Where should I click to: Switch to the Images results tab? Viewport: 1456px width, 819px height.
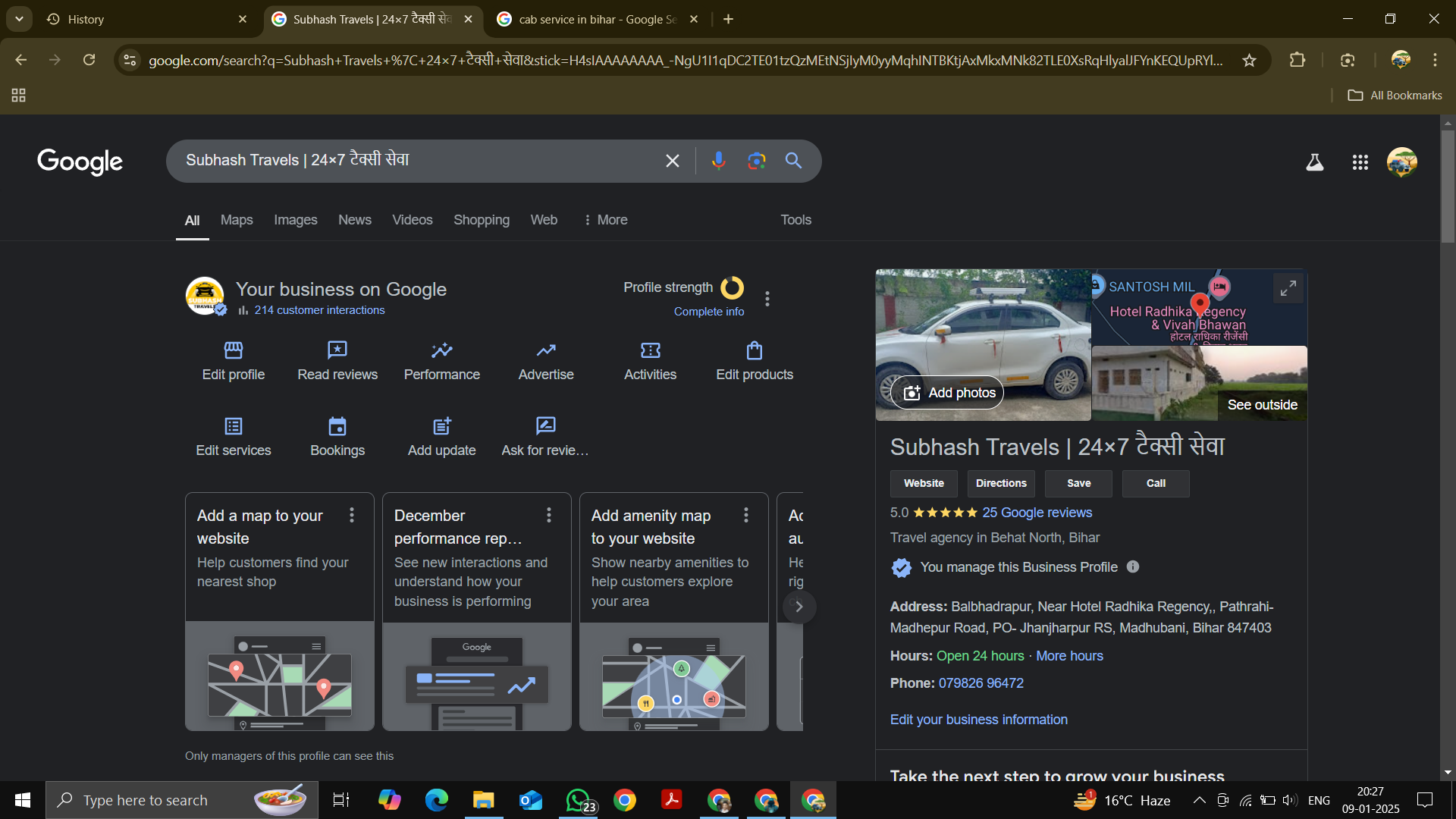coord(296,220)
